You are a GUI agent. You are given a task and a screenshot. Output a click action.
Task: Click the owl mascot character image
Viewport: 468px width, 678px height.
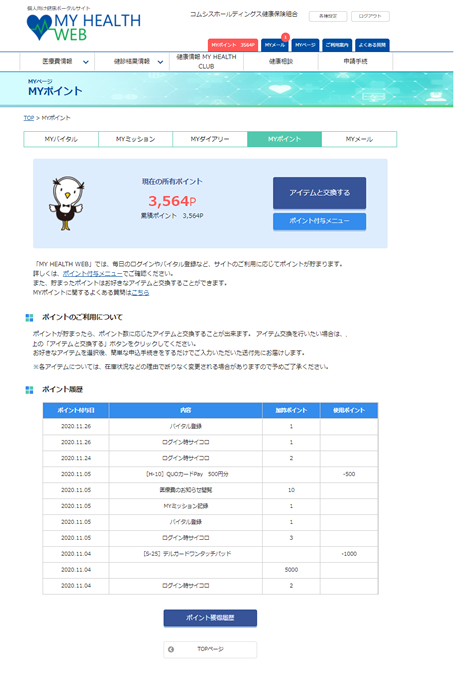66,203
